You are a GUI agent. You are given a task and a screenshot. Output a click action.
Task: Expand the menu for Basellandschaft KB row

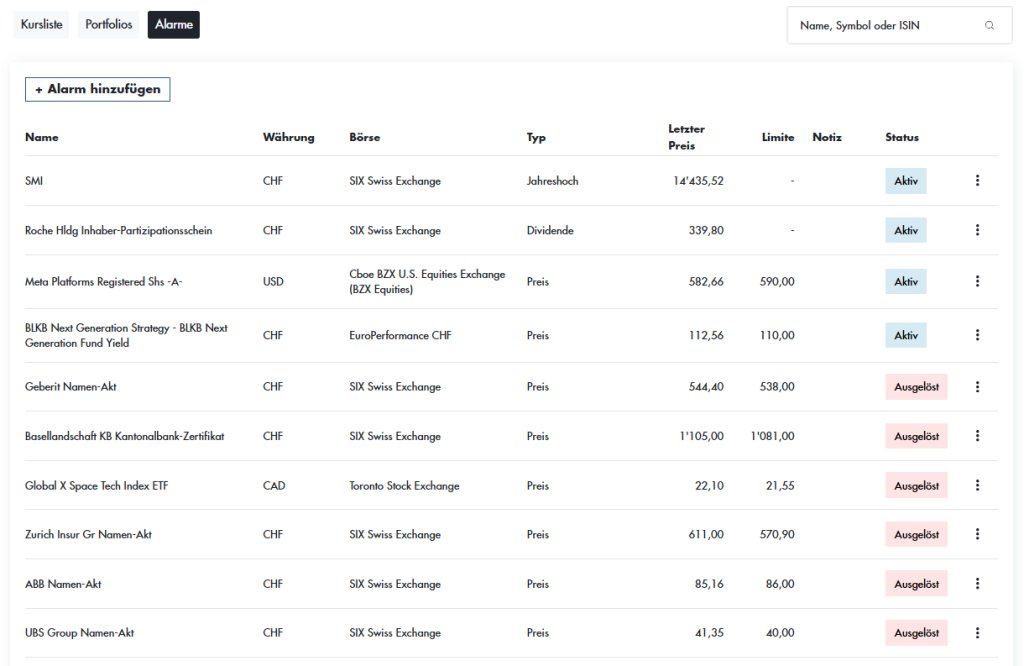[x=977, y=436]
